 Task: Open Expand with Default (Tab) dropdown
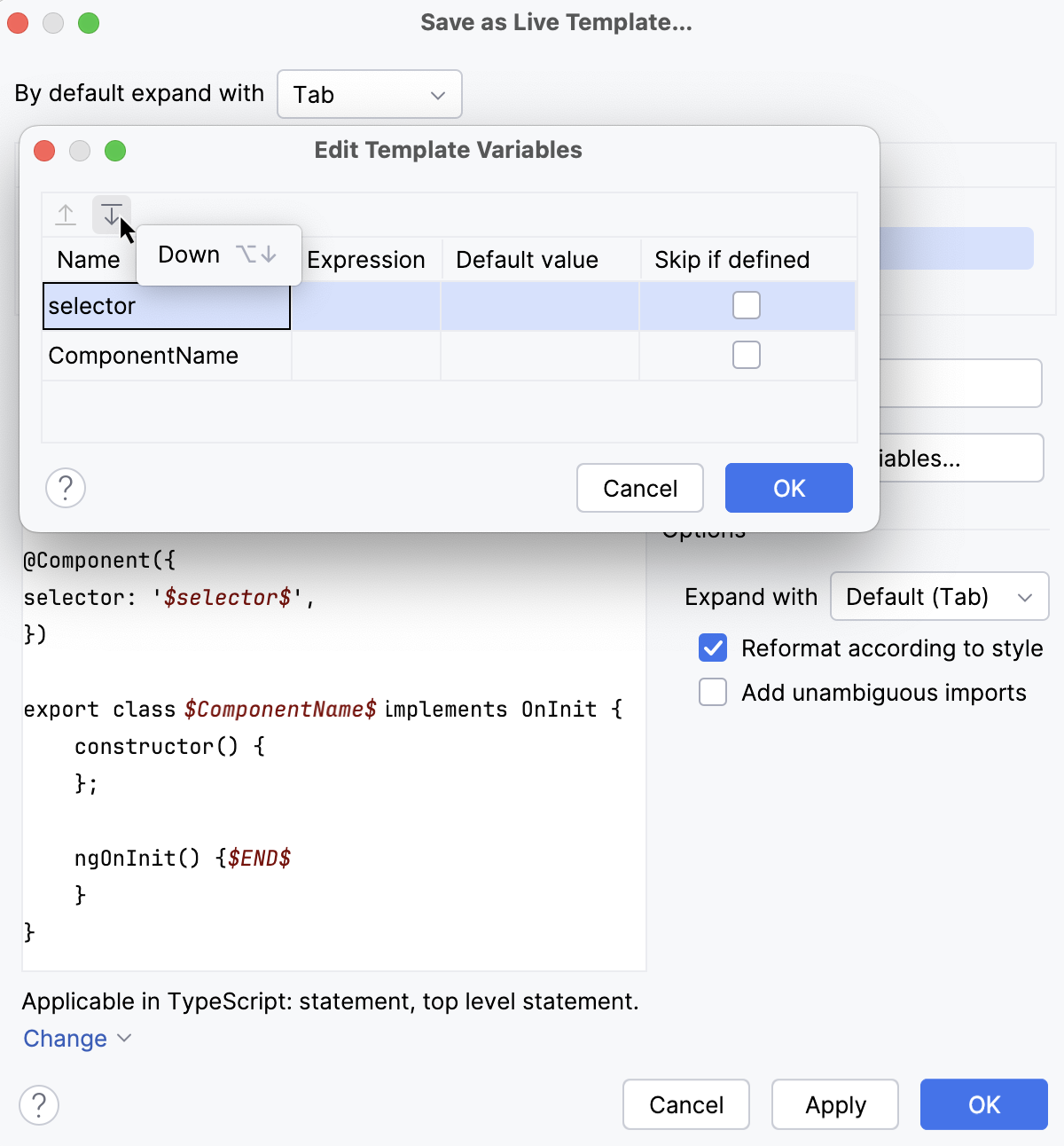pos(939,596)
